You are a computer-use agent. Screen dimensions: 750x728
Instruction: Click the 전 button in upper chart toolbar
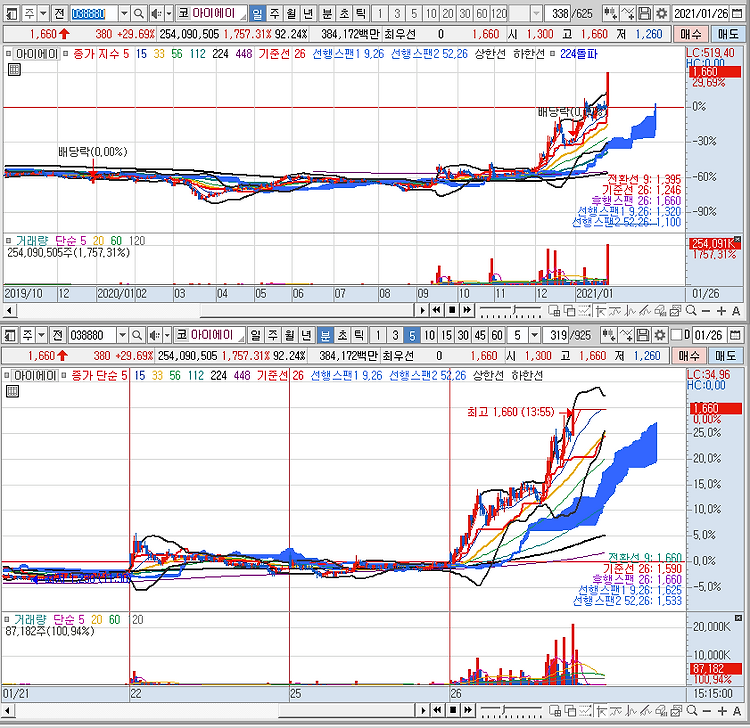tap(59, 13)
